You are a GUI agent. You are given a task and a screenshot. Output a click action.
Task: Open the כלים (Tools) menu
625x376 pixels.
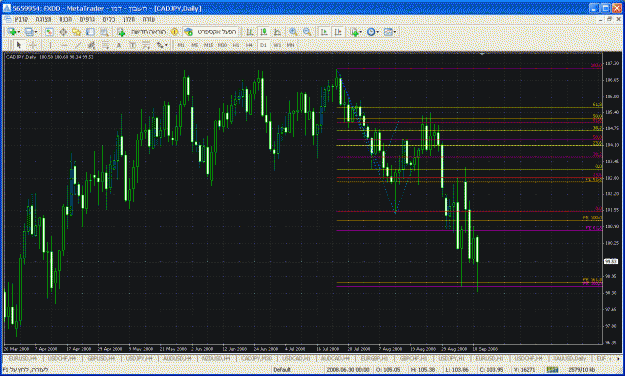click(108, 19)
